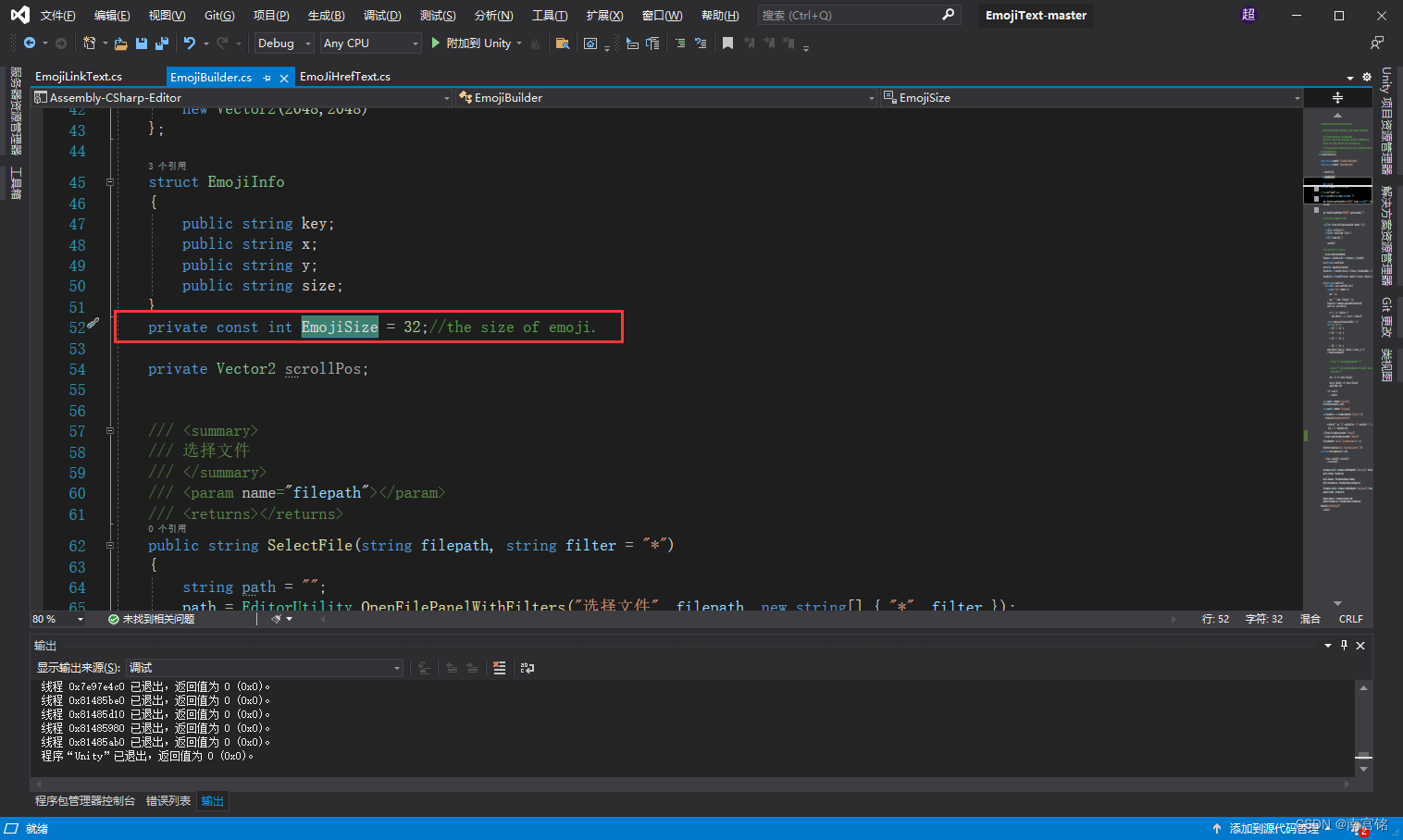Switch to EmoJiHrefText.cs tab

point(345,77)
